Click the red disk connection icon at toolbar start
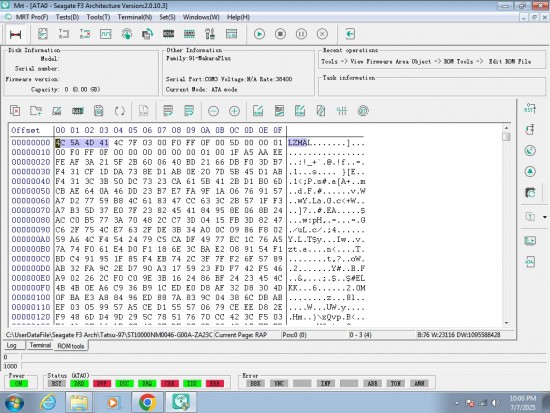The width and height of the screenshot is (550, 413). coord(15,34)
